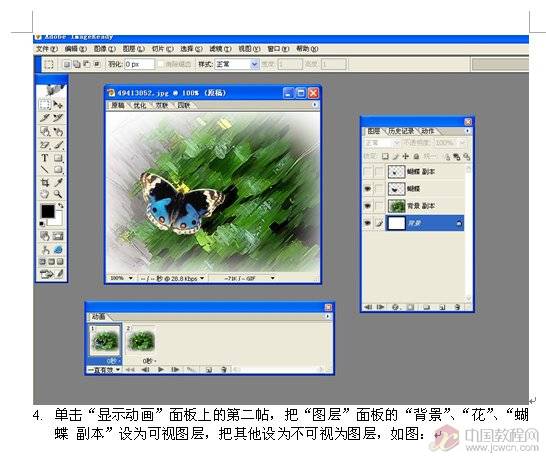The width and height of the screenshot is (546, 458).
Task: Open the 样式 style dropdown
Action: [x=255, y=64]
